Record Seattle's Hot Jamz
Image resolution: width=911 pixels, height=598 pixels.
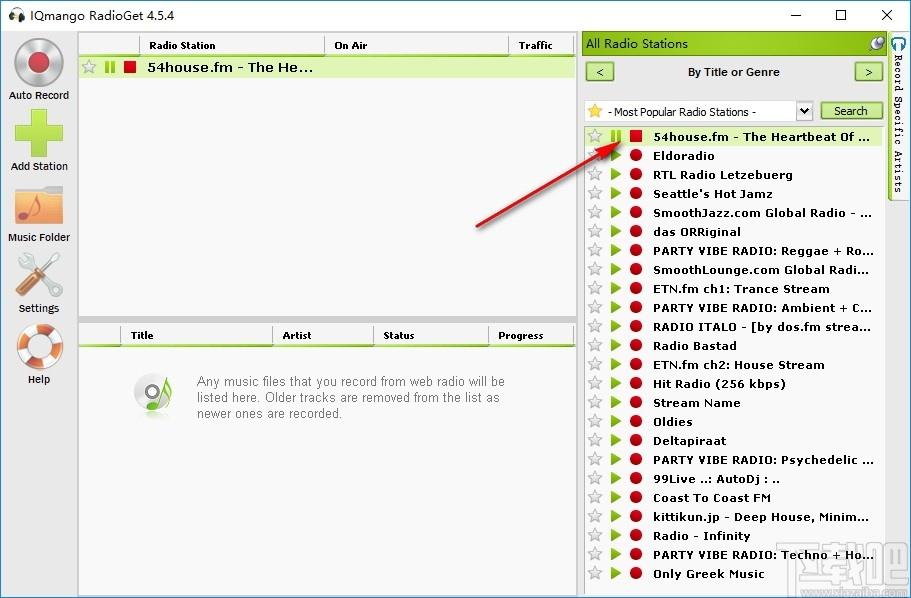[x=636, y=194]
